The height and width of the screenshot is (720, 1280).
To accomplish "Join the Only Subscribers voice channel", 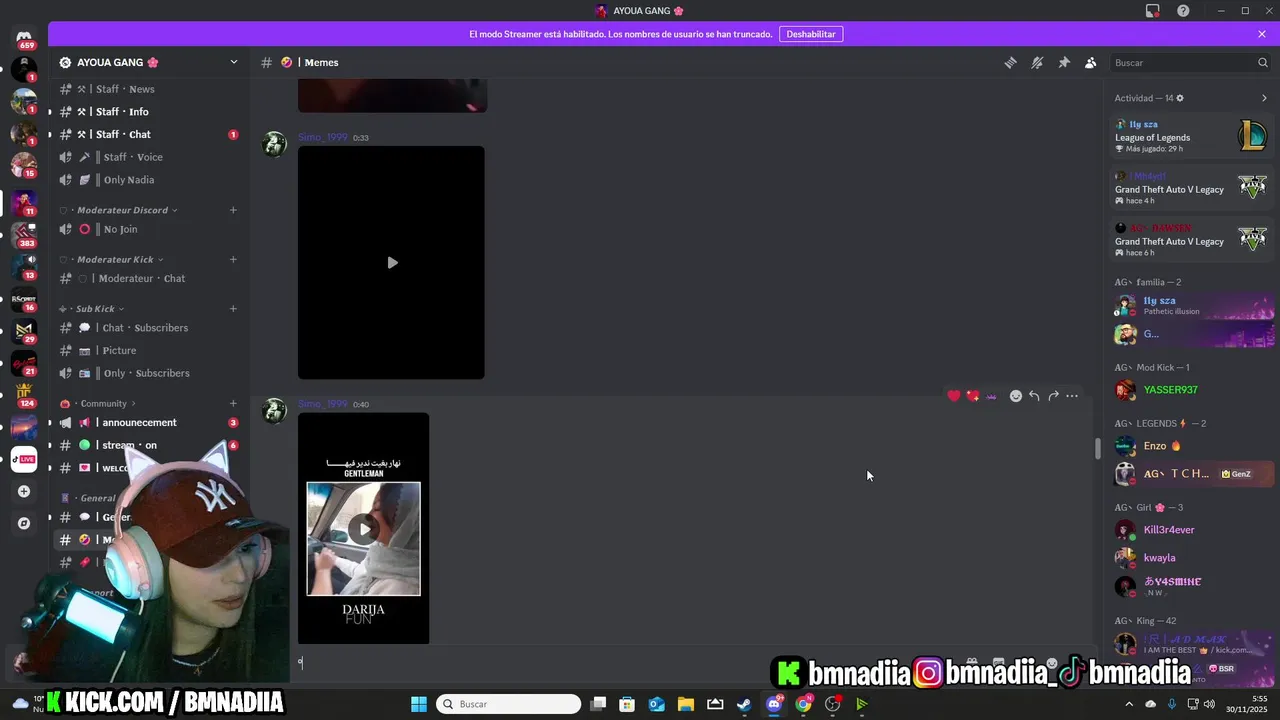I will pos(148,373).
